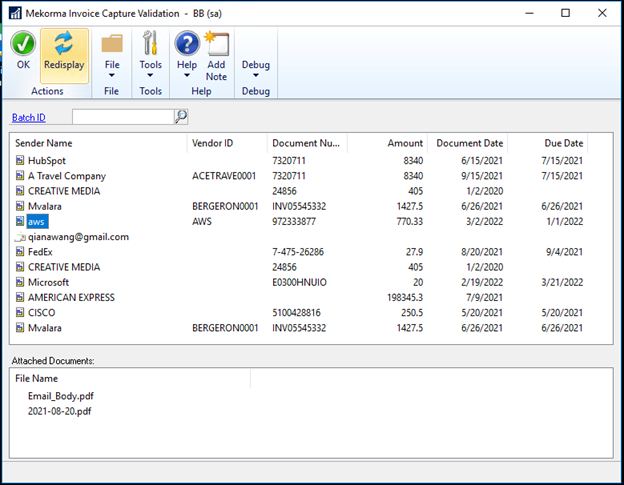Select the aws sender entry
Viewport: 624px width, 485px height.
tap(37, 222)
